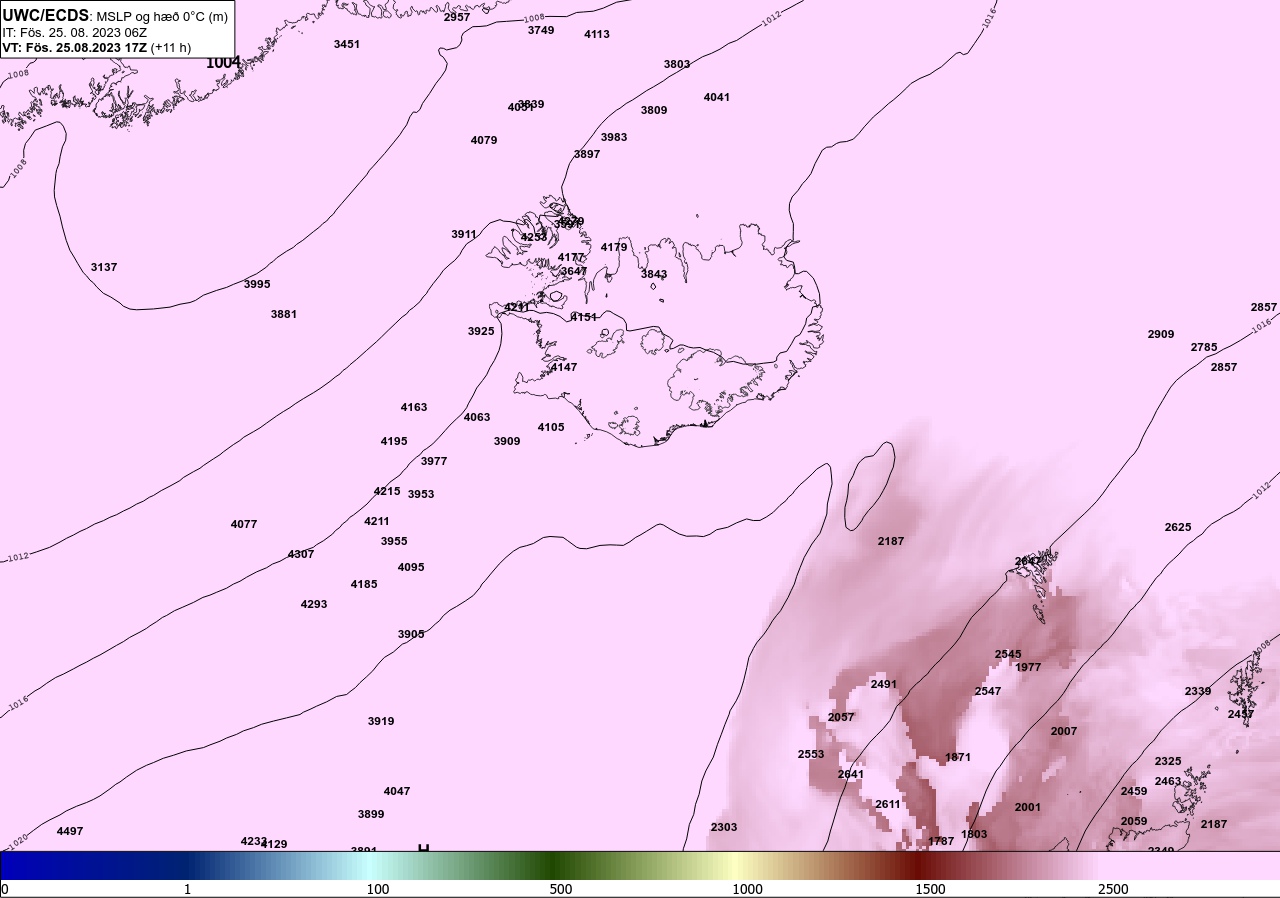Click the height value 4497
The height and width of the screenshot is (898, 1280).
point(70,831)
